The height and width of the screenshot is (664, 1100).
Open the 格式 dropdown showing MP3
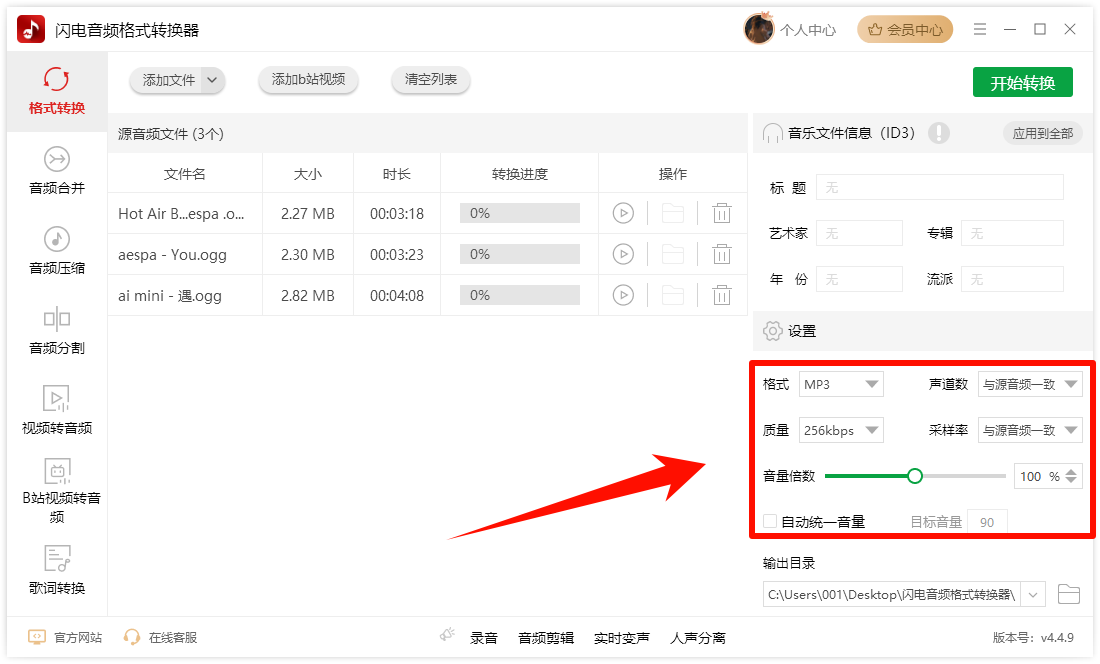click(x=841, y=383)
